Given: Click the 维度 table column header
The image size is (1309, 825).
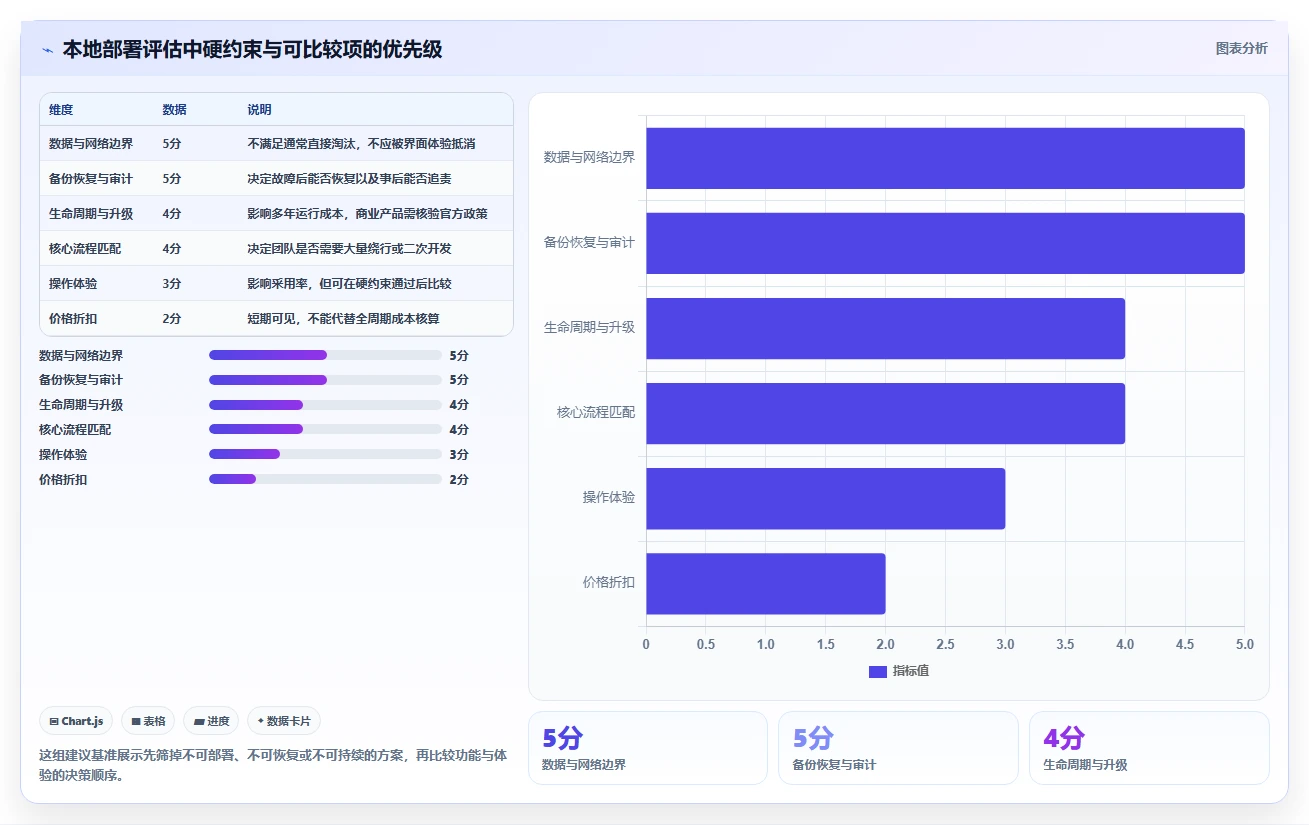Looking at the screenshot, I should pyautogui.click(x=61, y=109).
